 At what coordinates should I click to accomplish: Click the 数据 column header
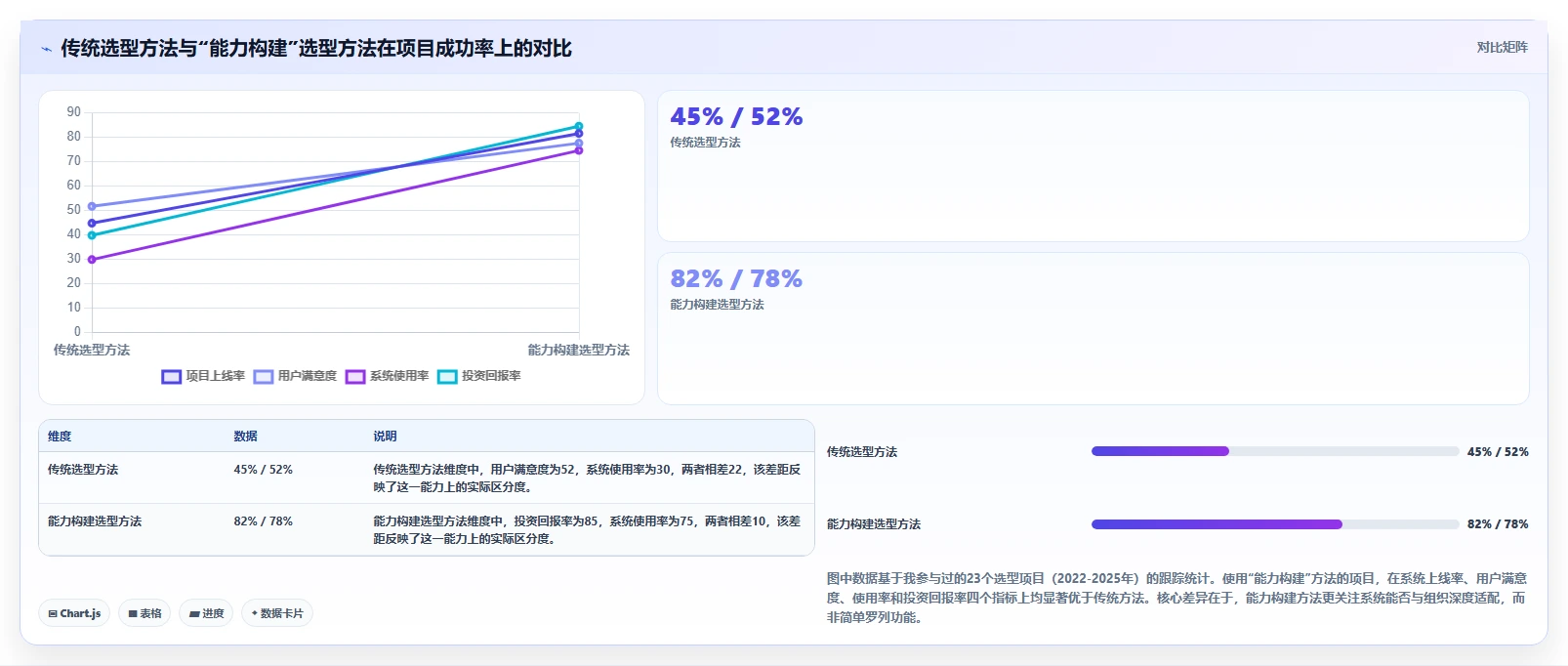pyautogui.click(x=245, y=437)
